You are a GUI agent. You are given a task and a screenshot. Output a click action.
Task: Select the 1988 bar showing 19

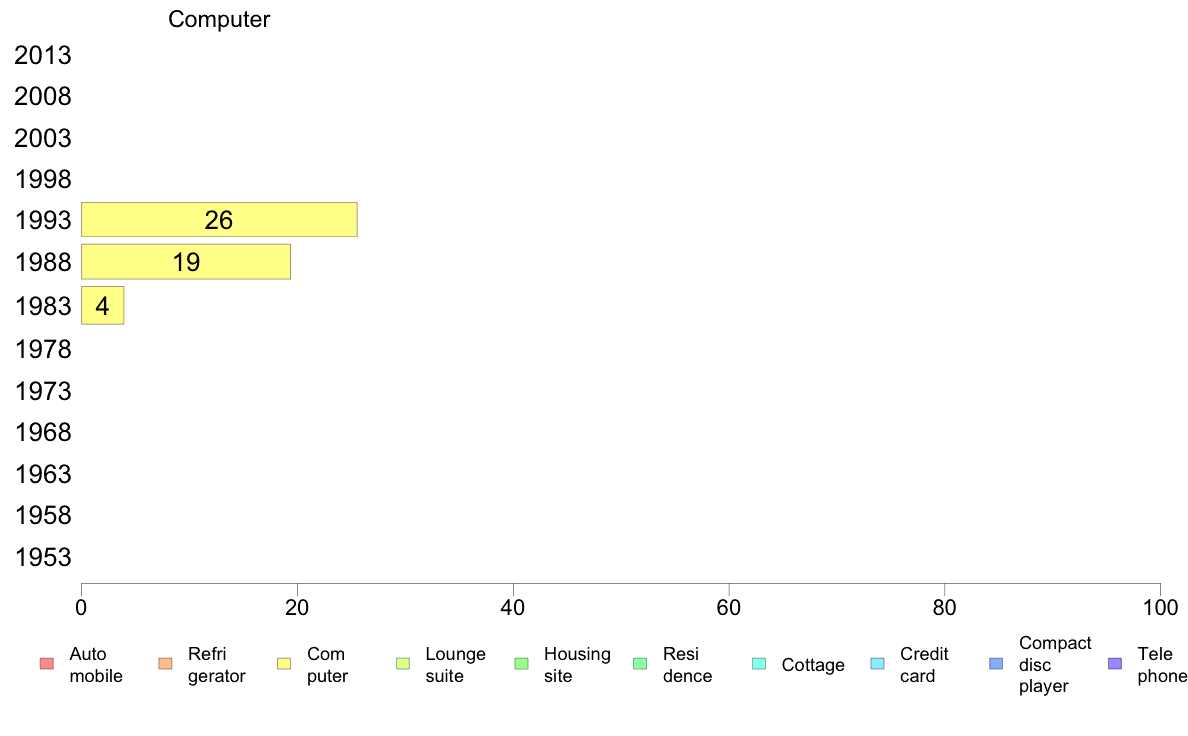click(186, 262)
